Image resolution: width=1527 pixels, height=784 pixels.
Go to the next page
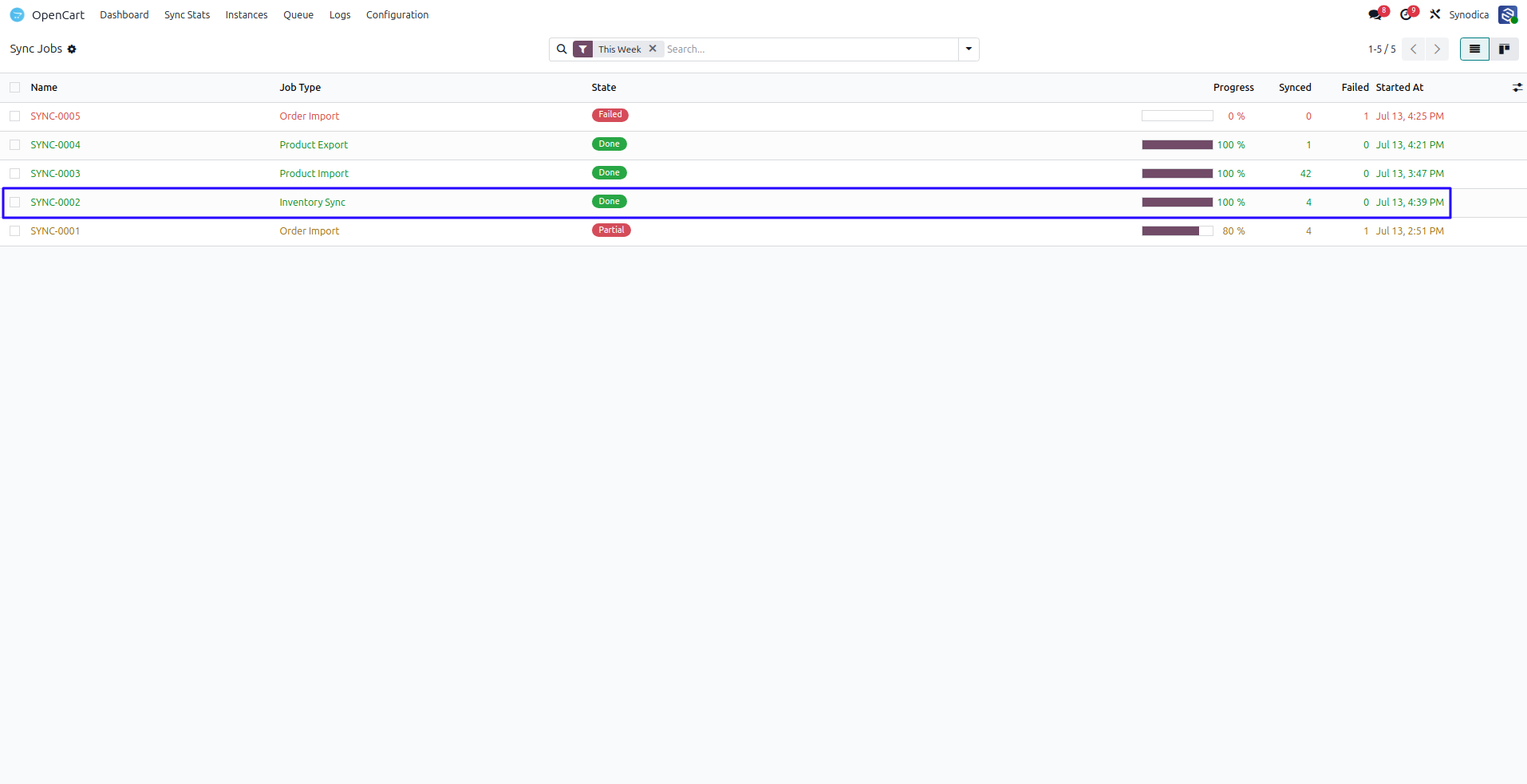[1437, 49]
